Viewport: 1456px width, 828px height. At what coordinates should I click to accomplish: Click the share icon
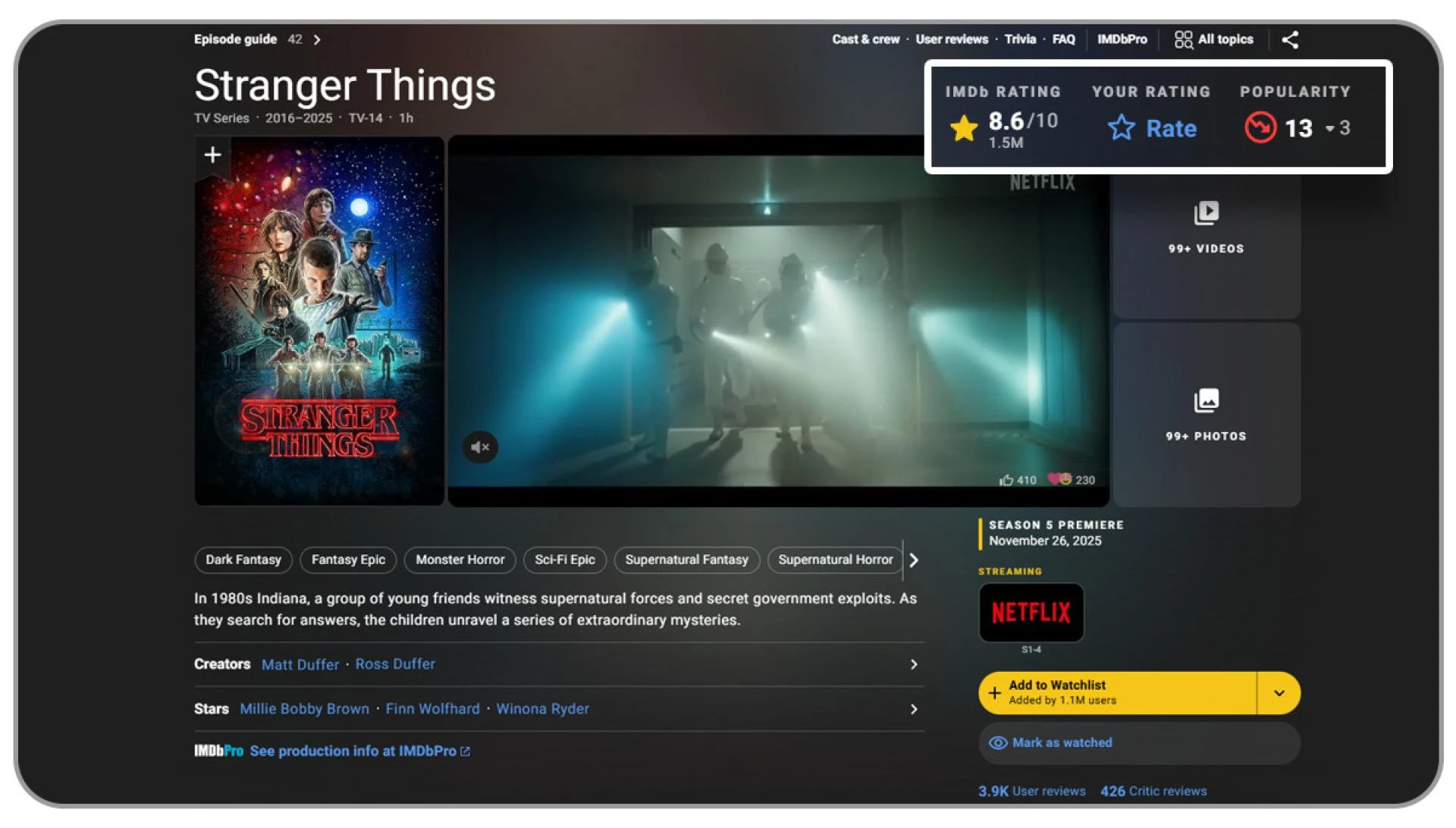(x=1290, y=39)
